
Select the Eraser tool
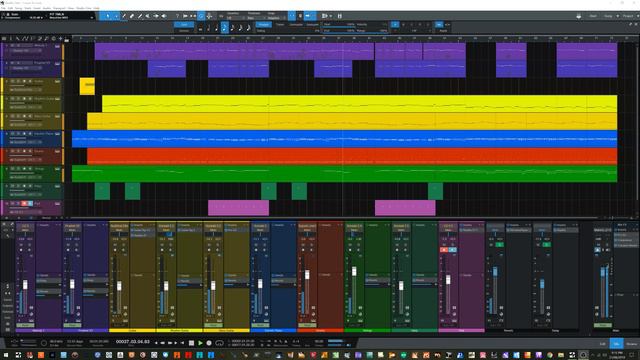click(x=131, y=16)
